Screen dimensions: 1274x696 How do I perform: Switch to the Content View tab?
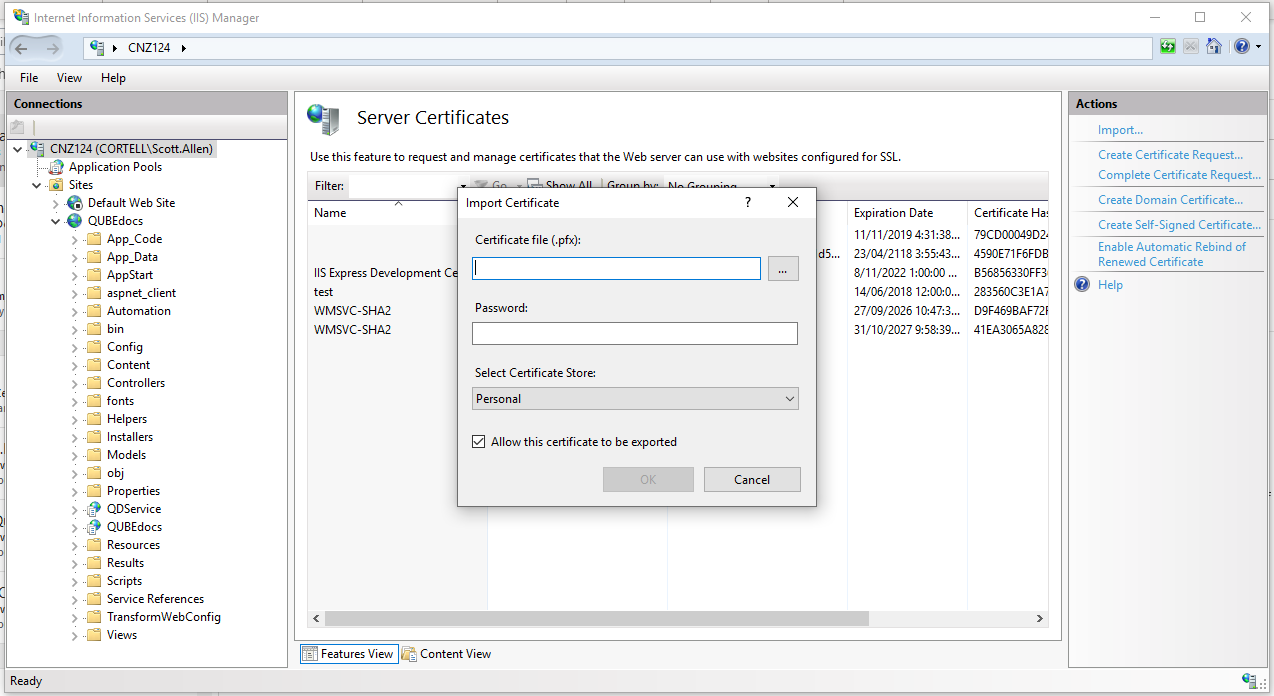click(447, 654)
